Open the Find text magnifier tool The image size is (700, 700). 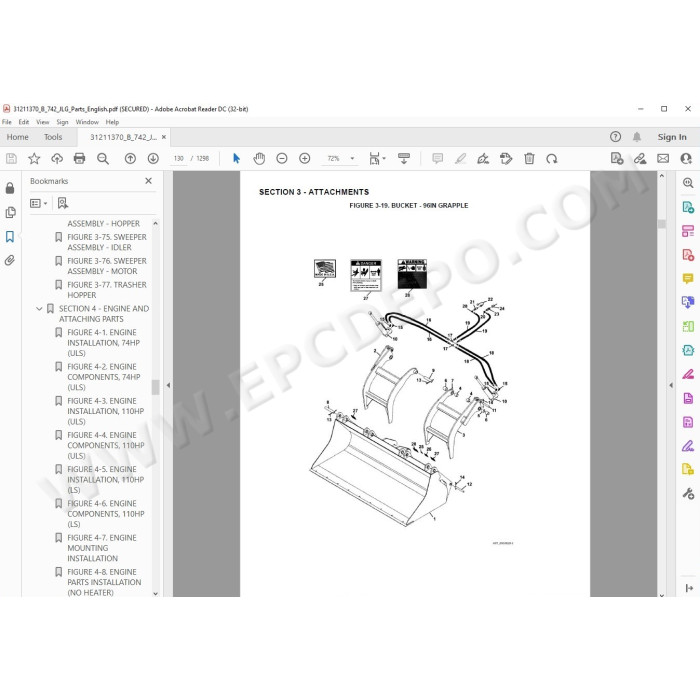click(x=103, y=158)
